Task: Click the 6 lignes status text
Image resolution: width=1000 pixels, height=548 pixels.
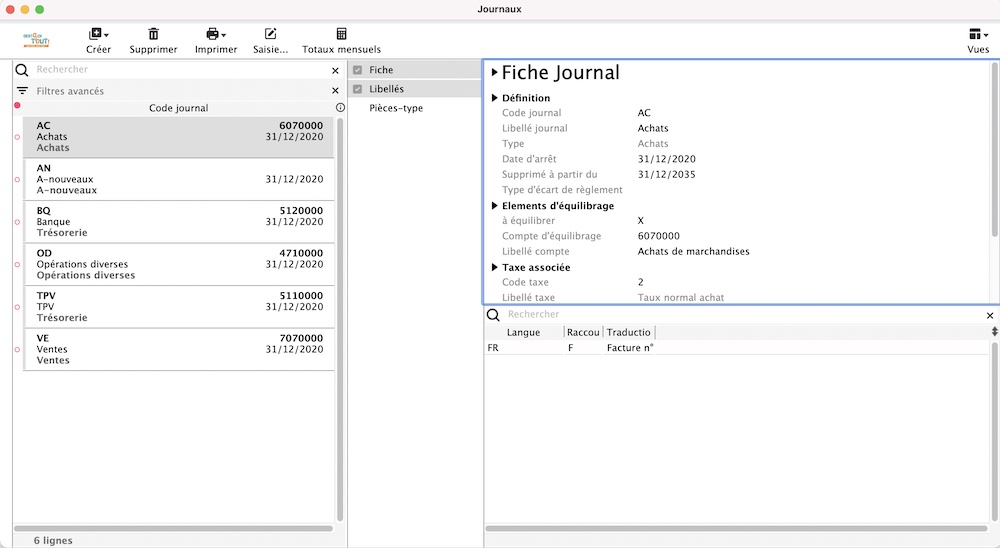Action: (53, 540)
